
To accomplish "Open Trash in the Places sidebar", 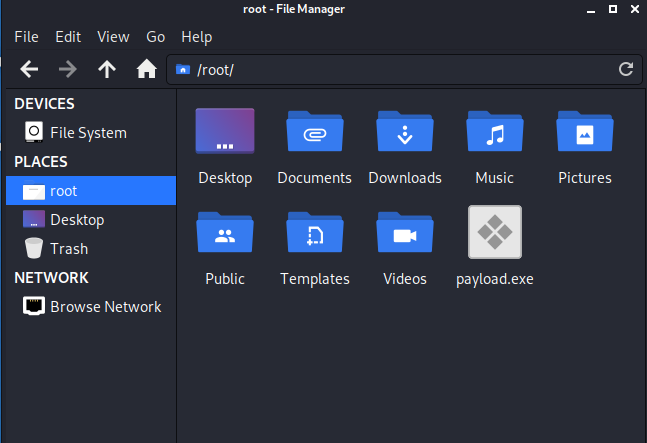I will point(69,248).
